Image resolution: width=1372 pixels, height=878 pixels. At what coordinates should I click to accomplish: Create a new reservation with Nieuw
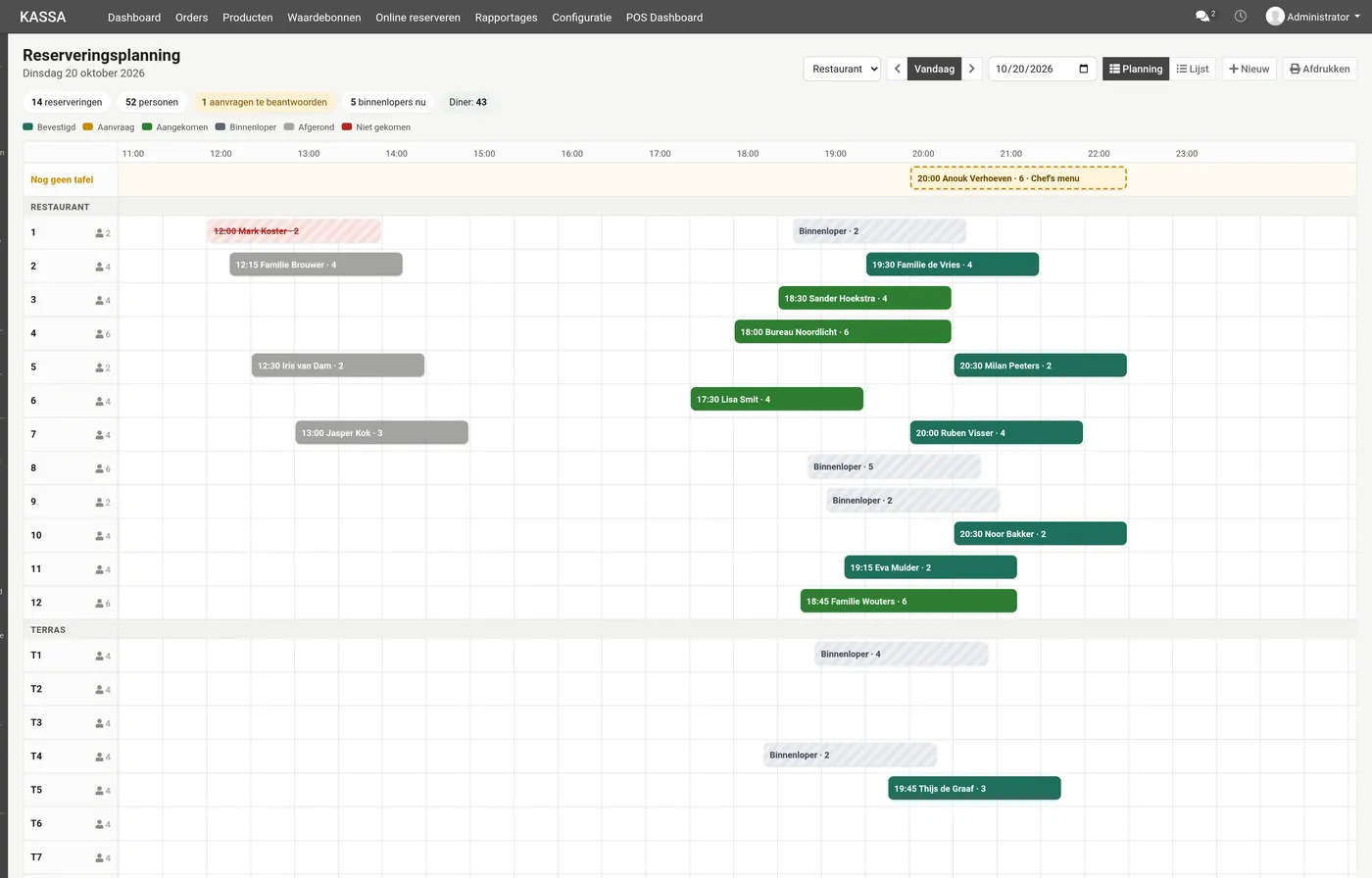[1249, 69]
